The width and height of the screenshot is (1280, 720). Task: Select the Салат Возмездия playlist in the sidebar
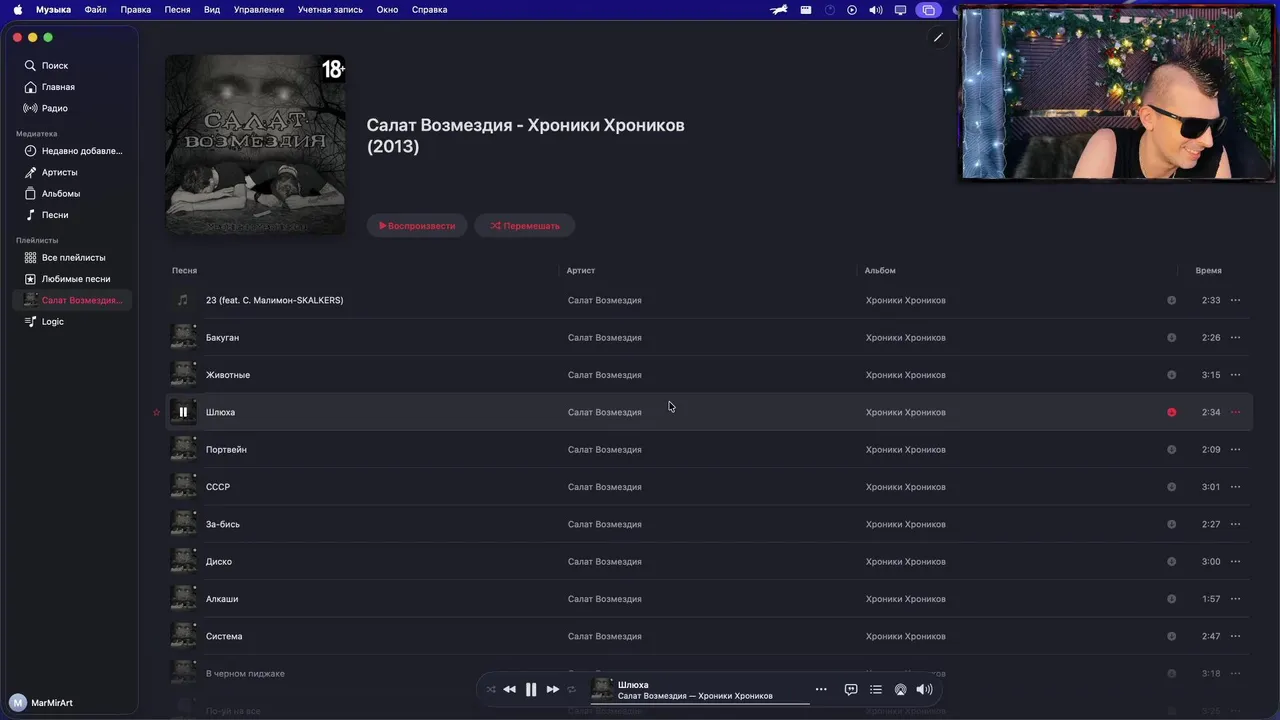coord(72,300)
